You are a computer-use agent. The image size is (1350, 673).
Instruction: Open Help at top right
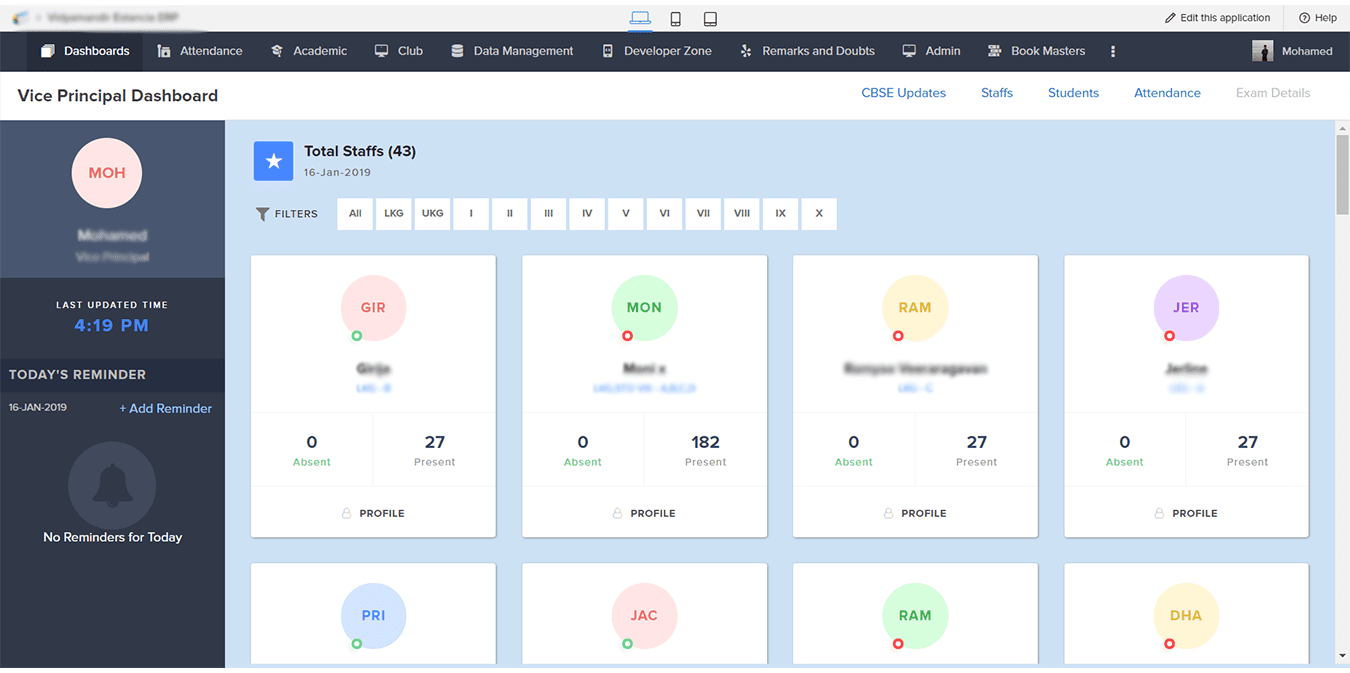[1318, 18]
